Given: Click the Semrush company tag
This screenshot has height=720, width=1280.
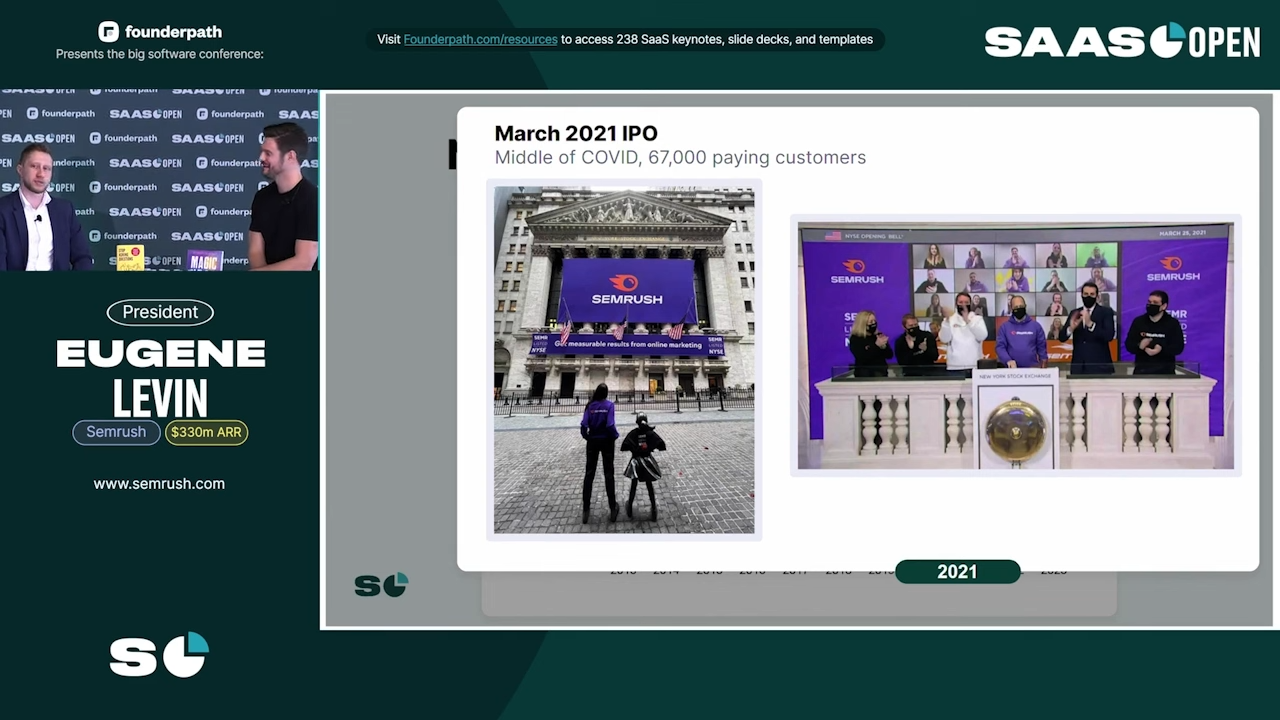Looking at the screenshot, I should pyautogui.click(x=116, y=432).
